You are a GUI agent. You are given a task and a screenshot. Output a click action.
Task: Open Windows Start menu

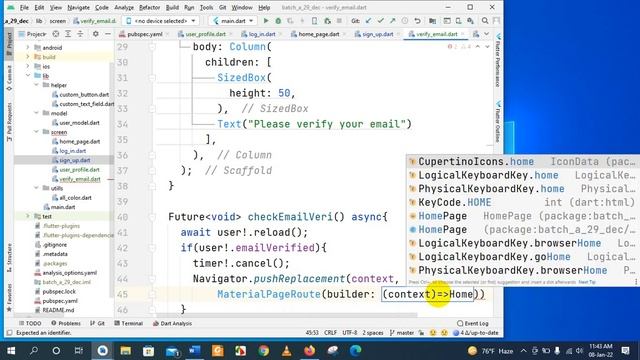pyautogui.click(x=11, y=350)
